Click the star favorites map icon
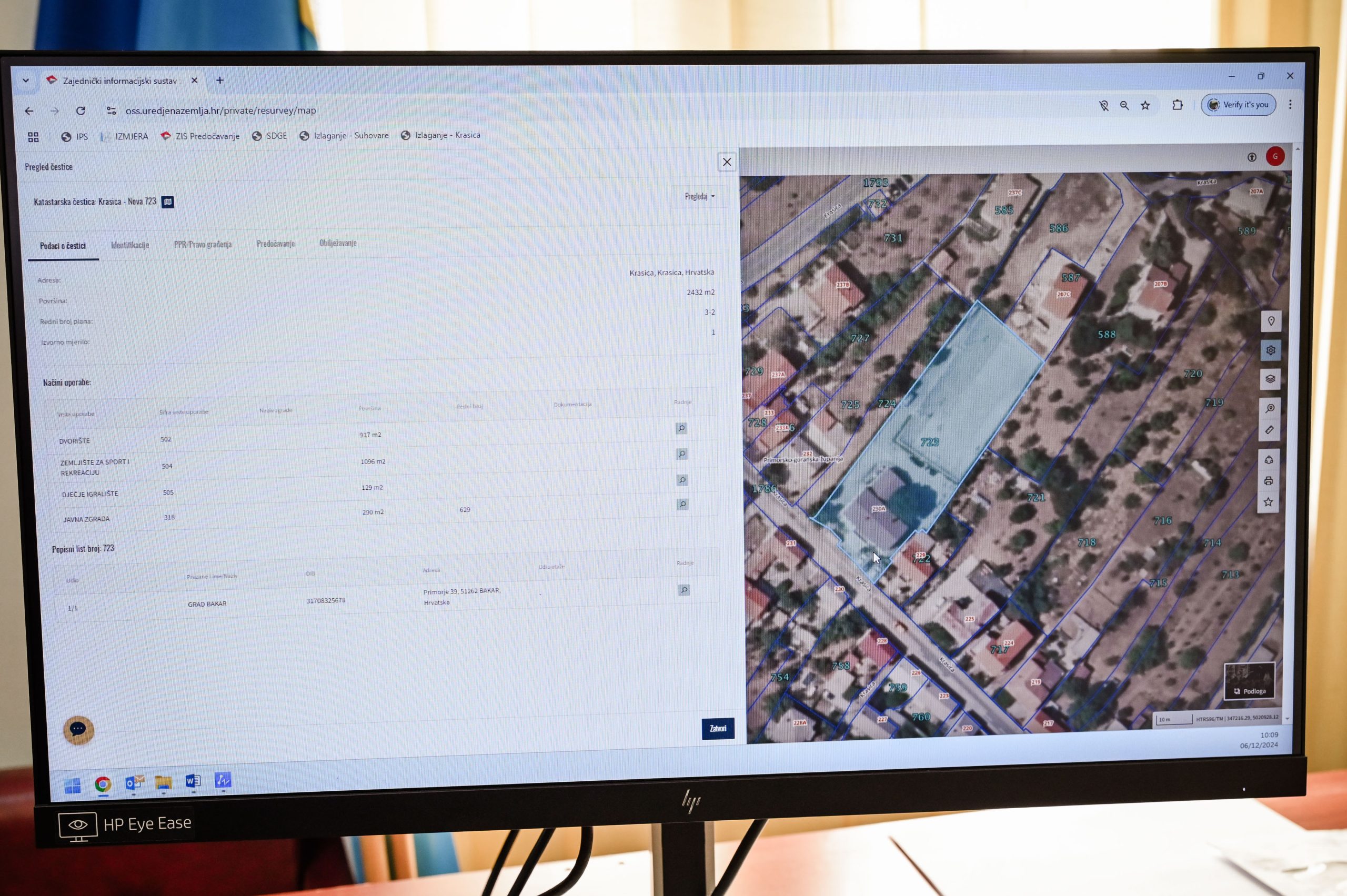The width and height of the screenshot is (1347, 896). click(1268, 502)
